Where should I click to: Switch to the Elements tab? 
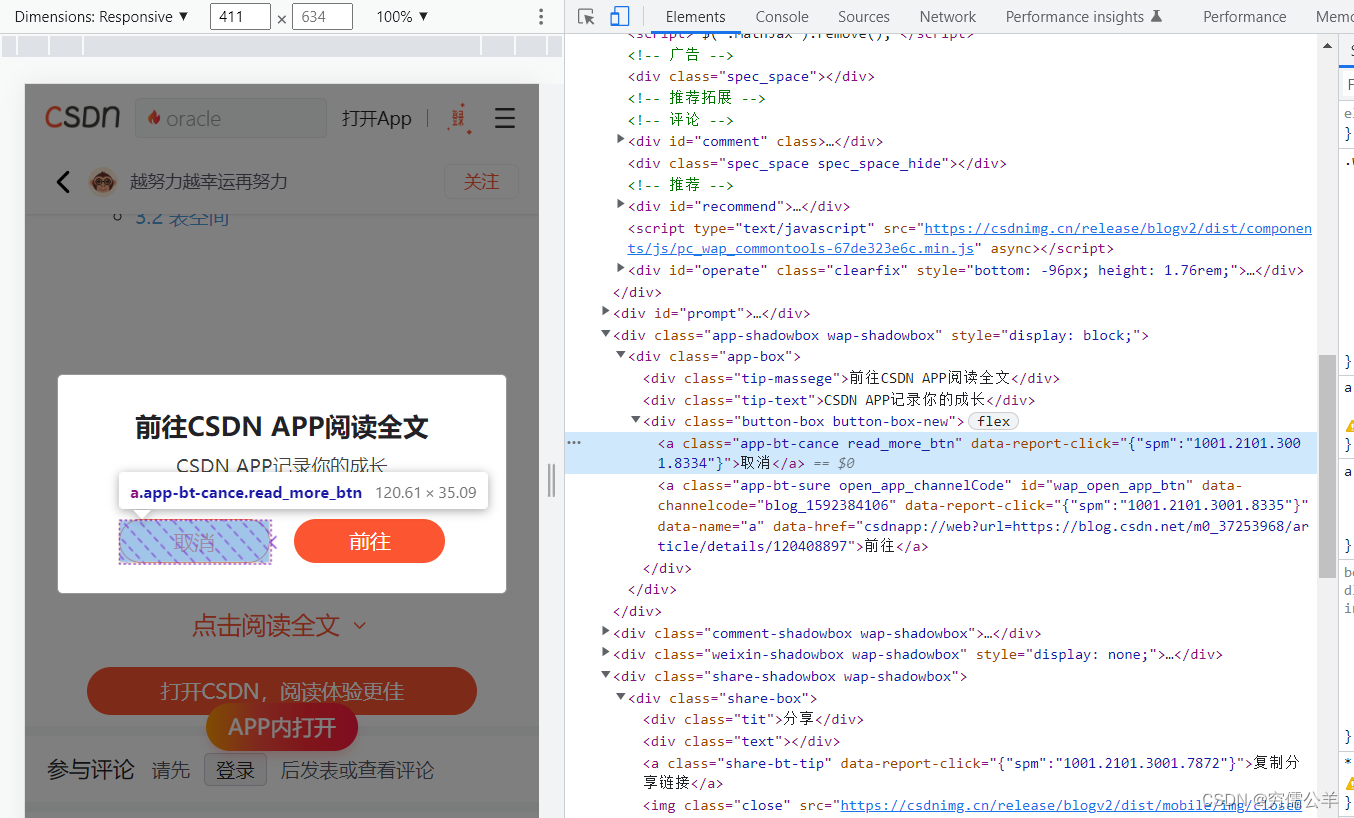pyautogui.click(x=695, y=17)
